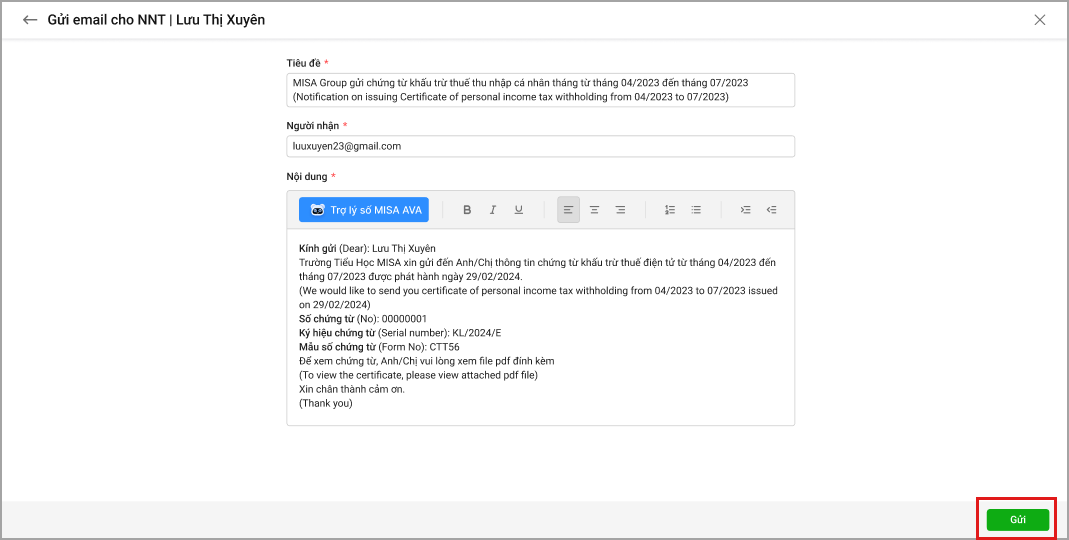Click the back arrow next to the title
Viewport: 1069px width, 540px height.
(30, 20)
